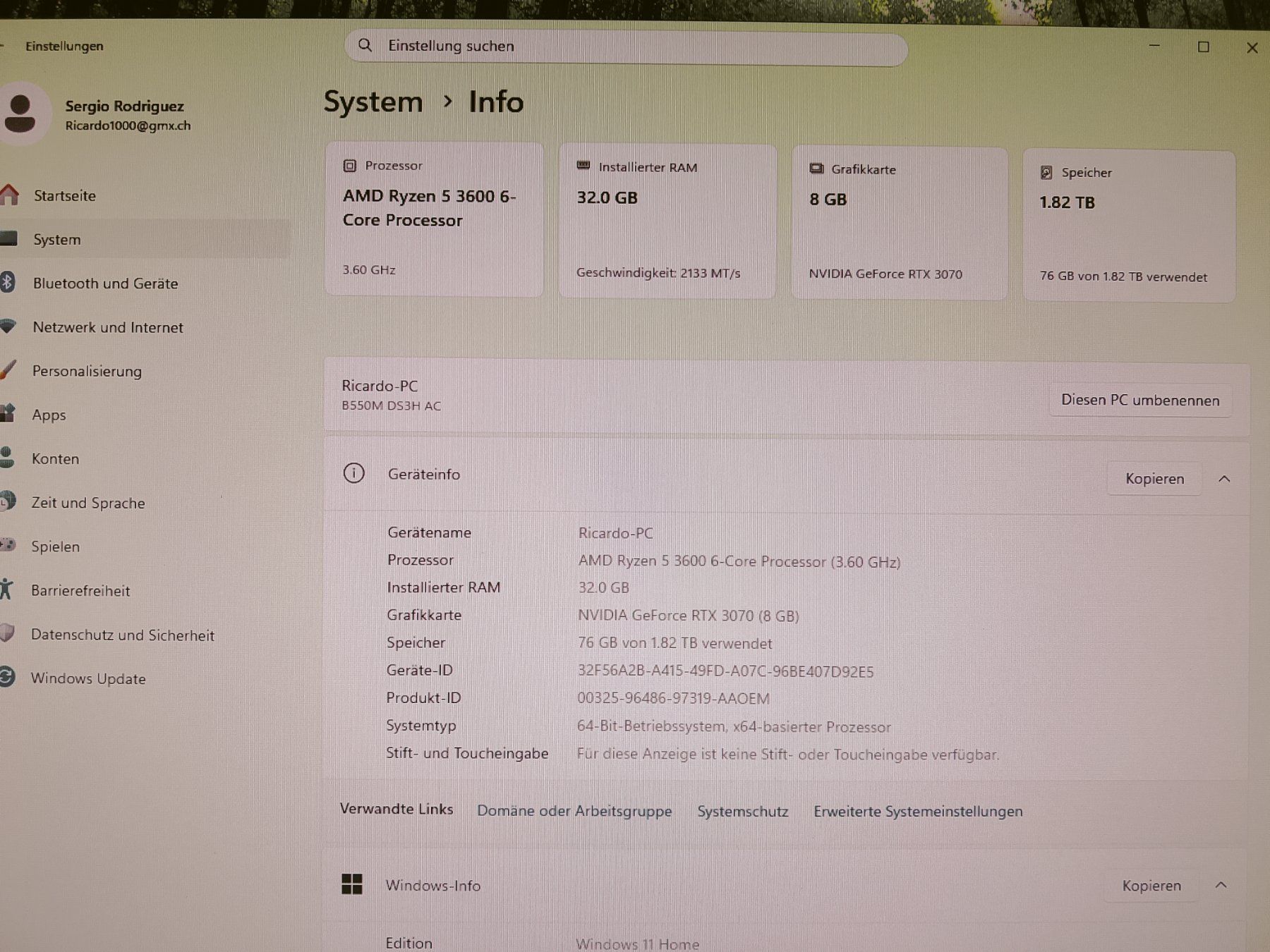This screenshot has width=1270, height=952.
Task: Click the Windows 11 Home edition text
Action: coord(637,944)
